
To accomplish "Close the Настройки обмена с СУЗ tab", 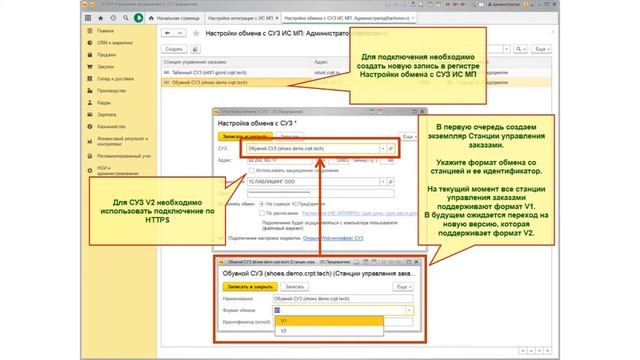I will pos(413,18).
